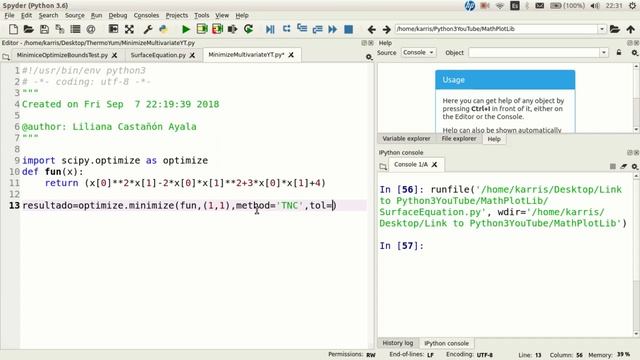Close the MinimizeMultivariateYT.py tab
The width and height of the screenshot is (640, 360).
click(x=291, y=55)
